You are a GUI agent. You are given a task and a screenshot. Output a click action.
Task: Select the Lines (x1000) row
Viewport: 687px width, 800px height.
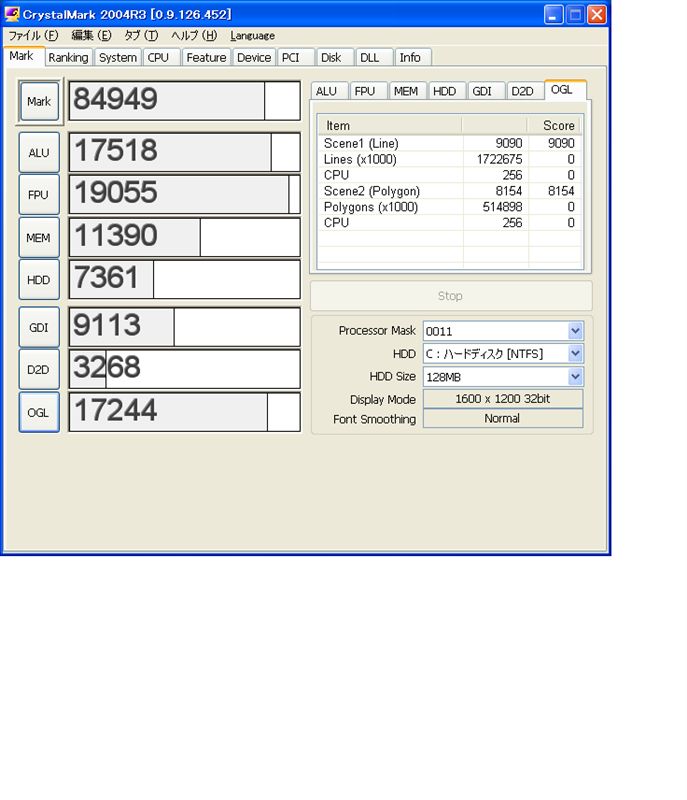coord(449,159)
